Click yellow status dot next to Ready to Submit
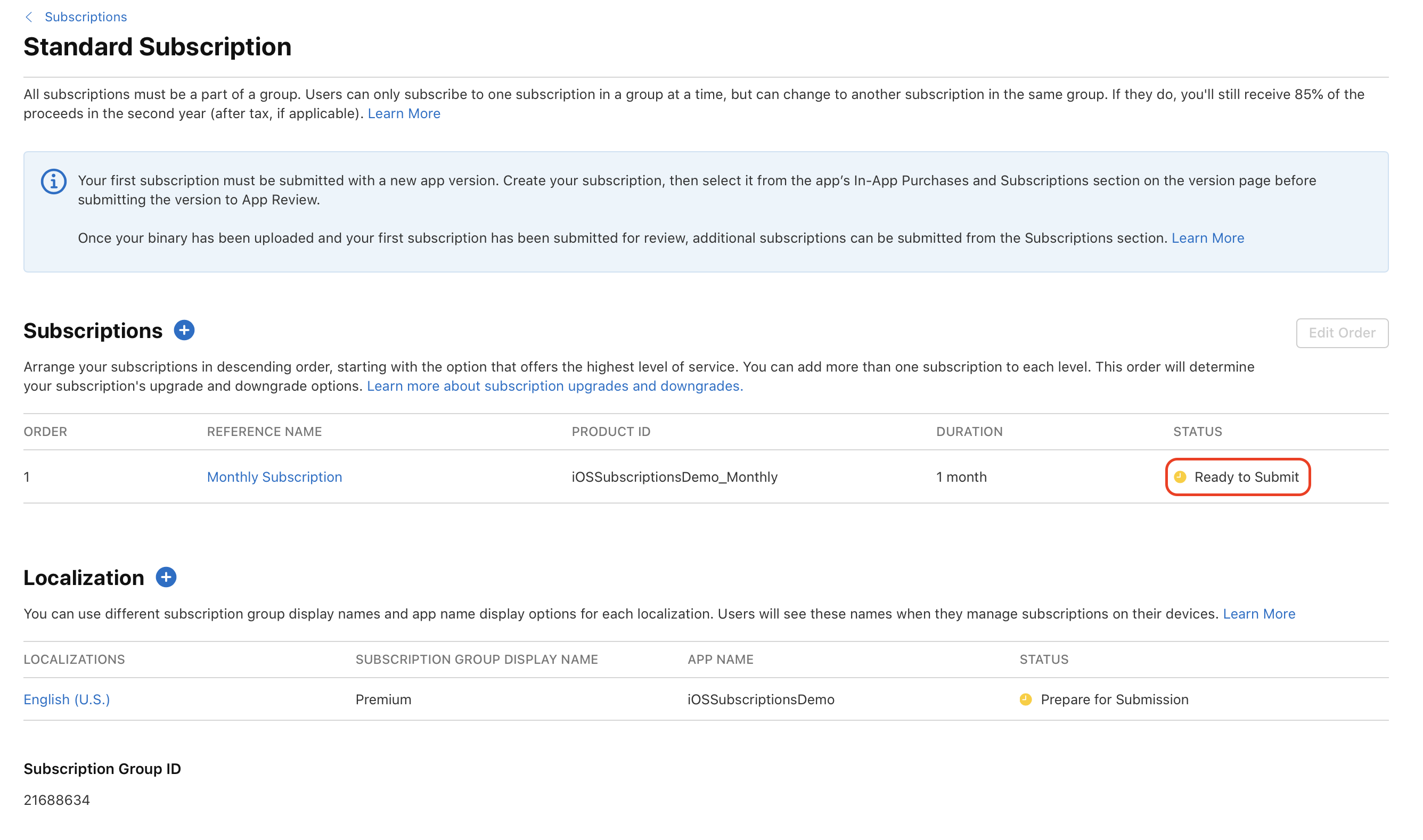The height and width of the screenshot is (840, 1423). click(x=1180, y=476)
